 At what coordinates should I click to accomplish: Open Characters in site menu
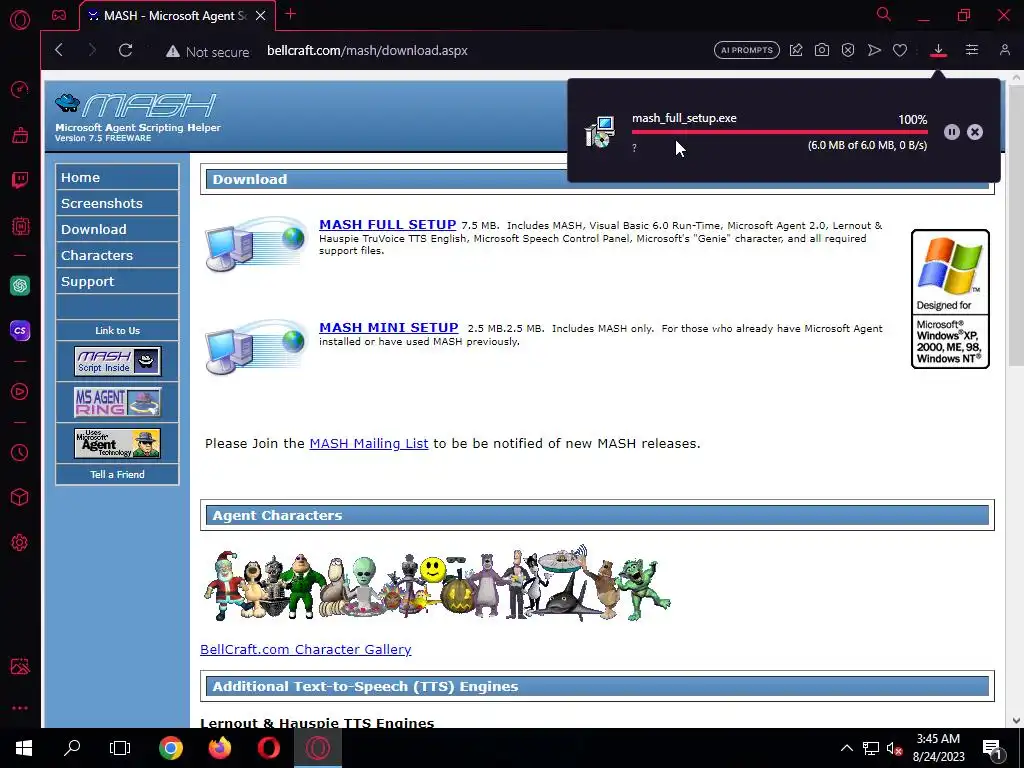click(118, 255)
